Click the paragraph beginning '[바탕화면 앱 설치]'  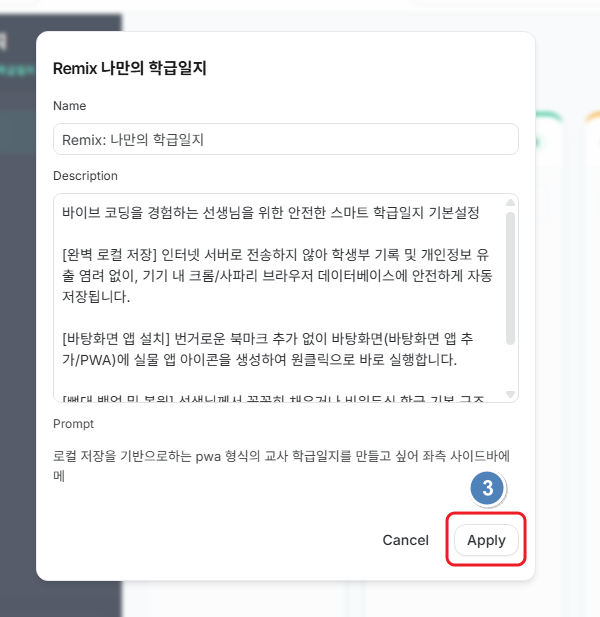point(268,349)
